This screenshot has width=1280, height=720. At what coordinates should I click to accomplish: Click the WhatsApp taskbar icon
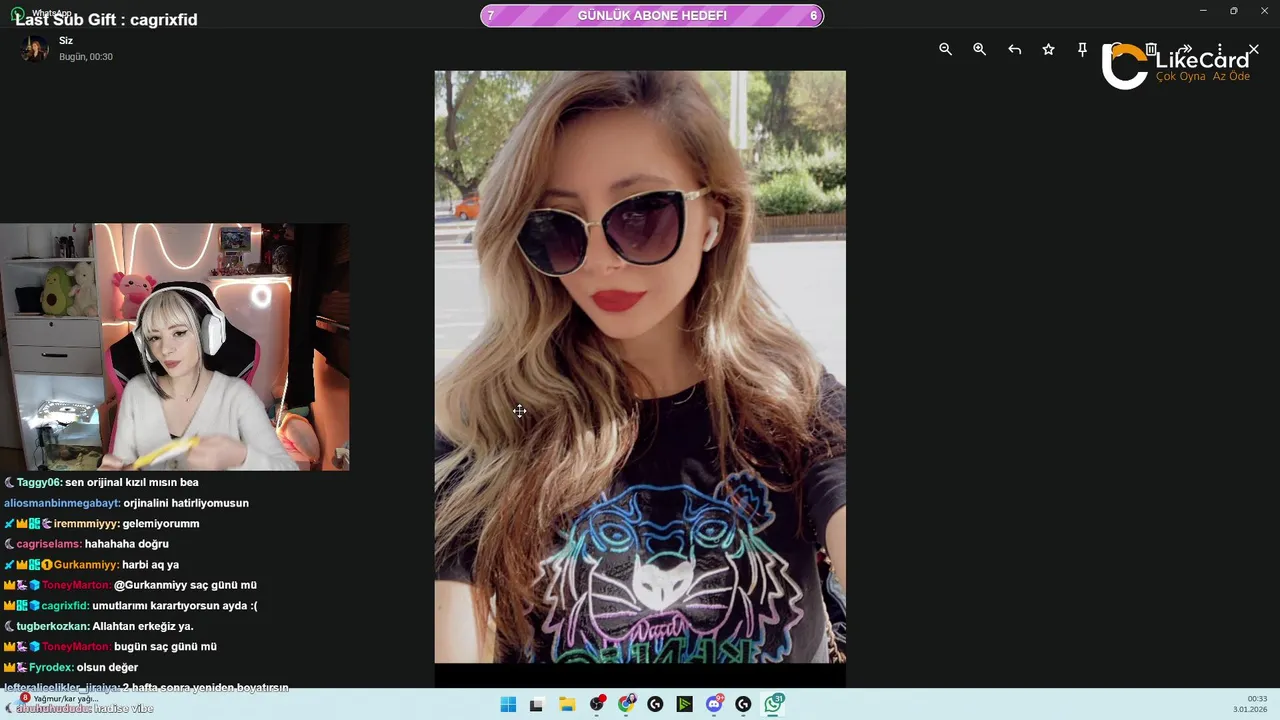tap(773, 704)
